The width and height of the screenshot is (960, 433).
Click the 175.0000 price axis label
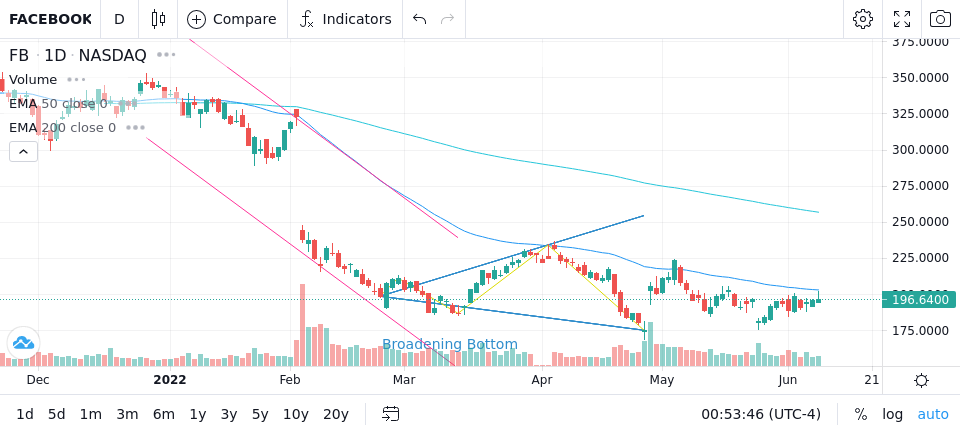pos(920,331)
